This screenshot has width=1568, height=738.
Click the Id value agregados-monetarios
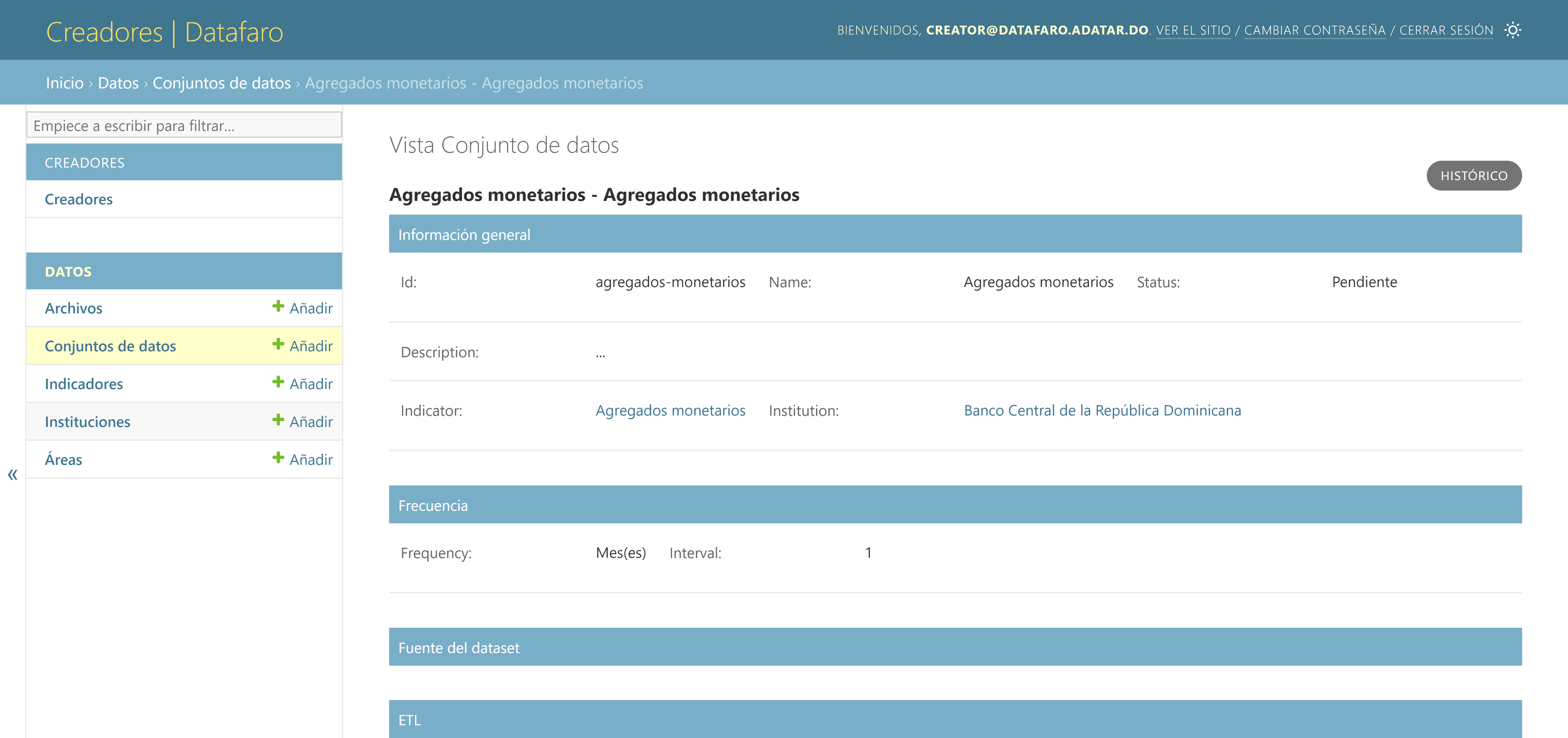point(670,282)
